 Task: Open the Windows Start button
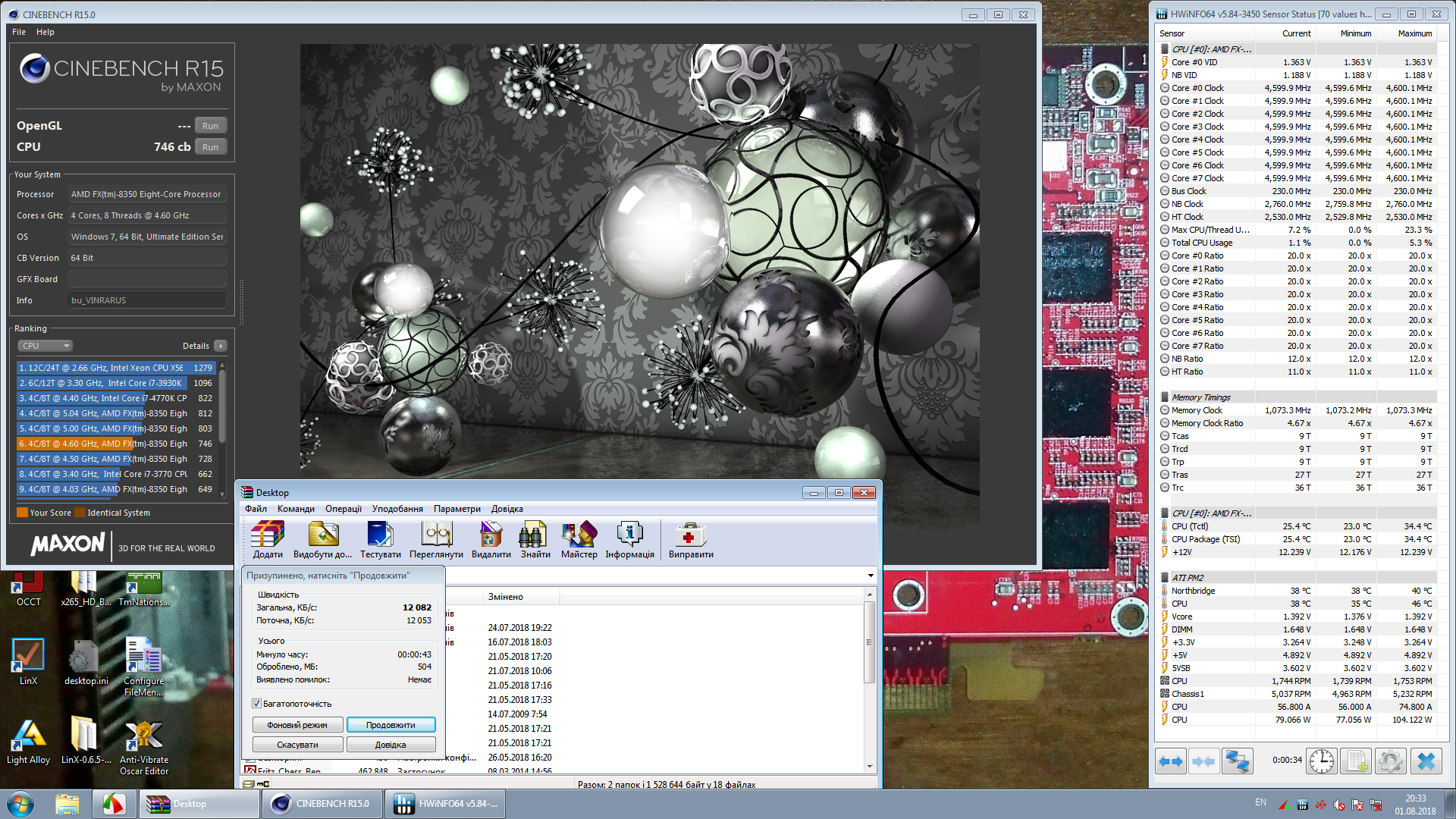pyautogui.click(x=20, y=804)
